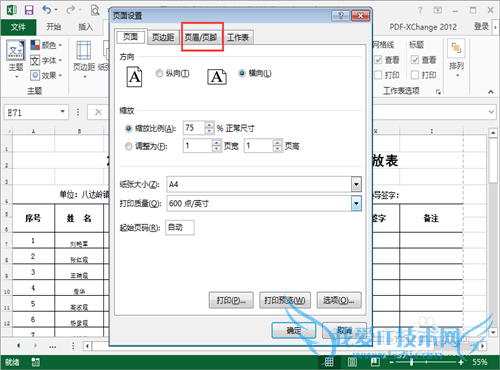Confirm with OK (确定) button
The width and height of the screenshot is (500, 370).
pyautogui.click(x=294, y=330)
